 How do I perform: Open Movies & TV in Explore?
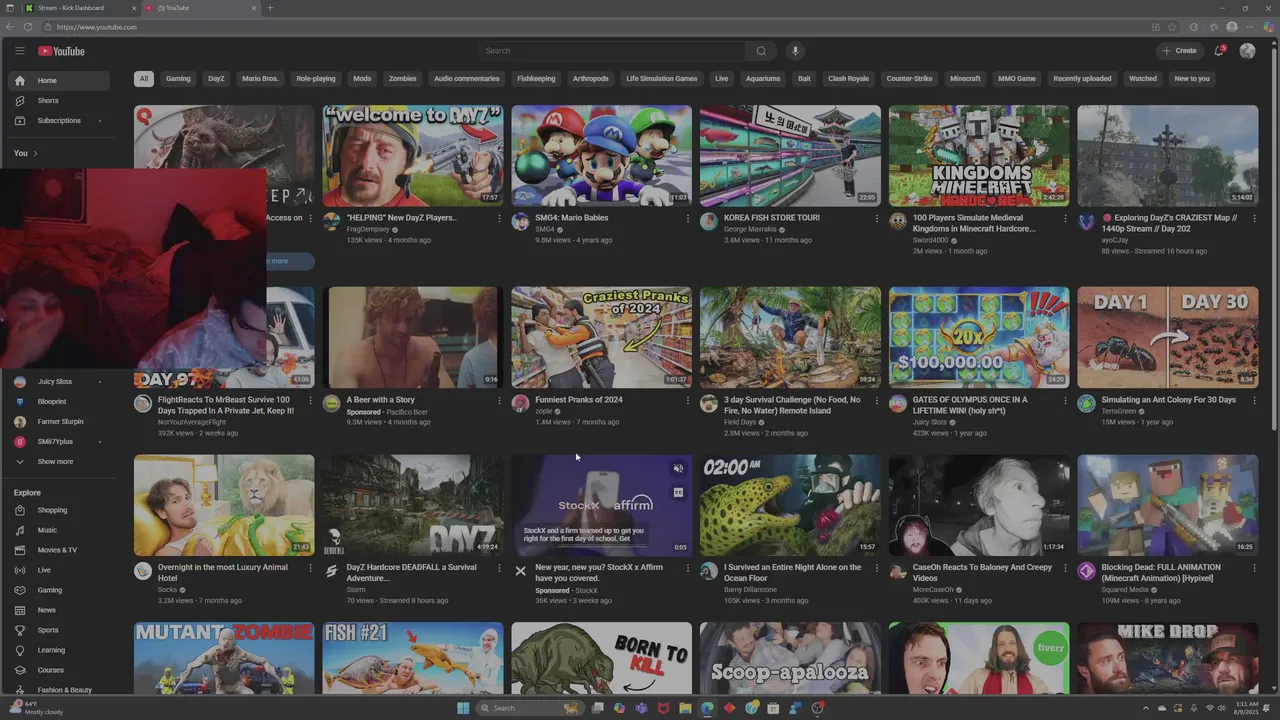click(x=60, y=550)
